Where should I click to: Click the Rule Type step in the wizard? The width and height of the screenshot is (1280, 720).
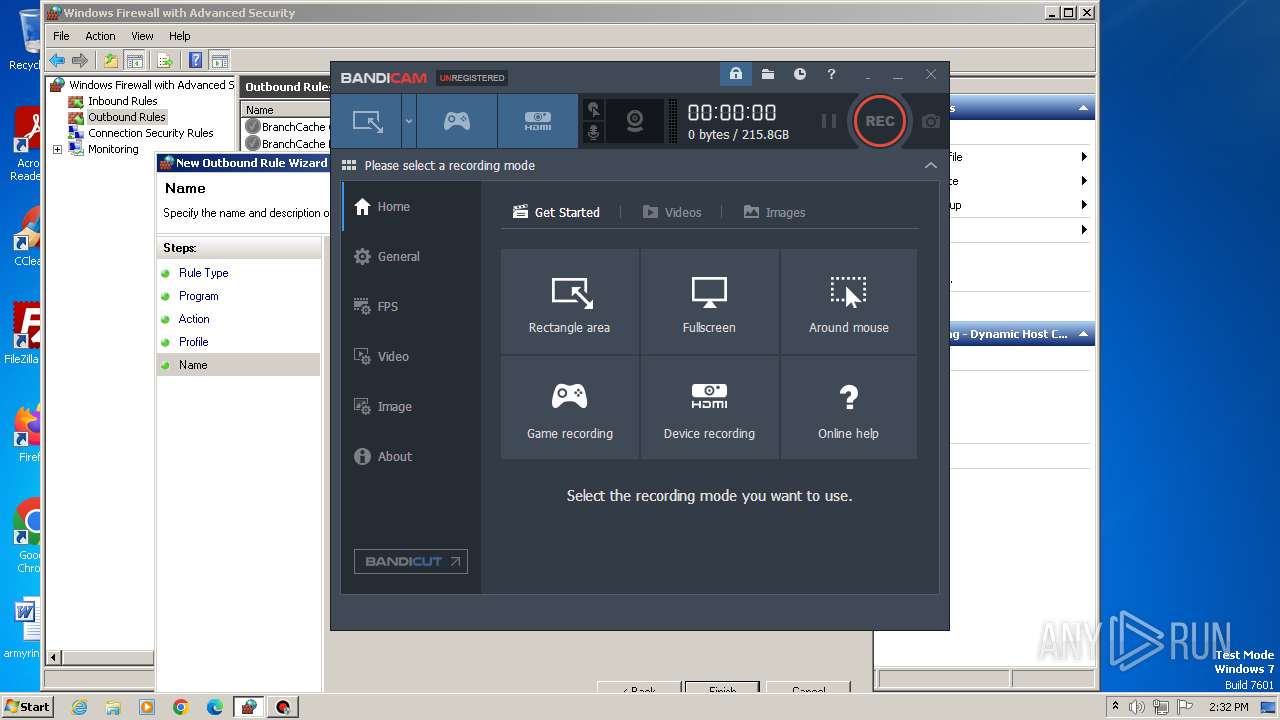tap(203, 273)
